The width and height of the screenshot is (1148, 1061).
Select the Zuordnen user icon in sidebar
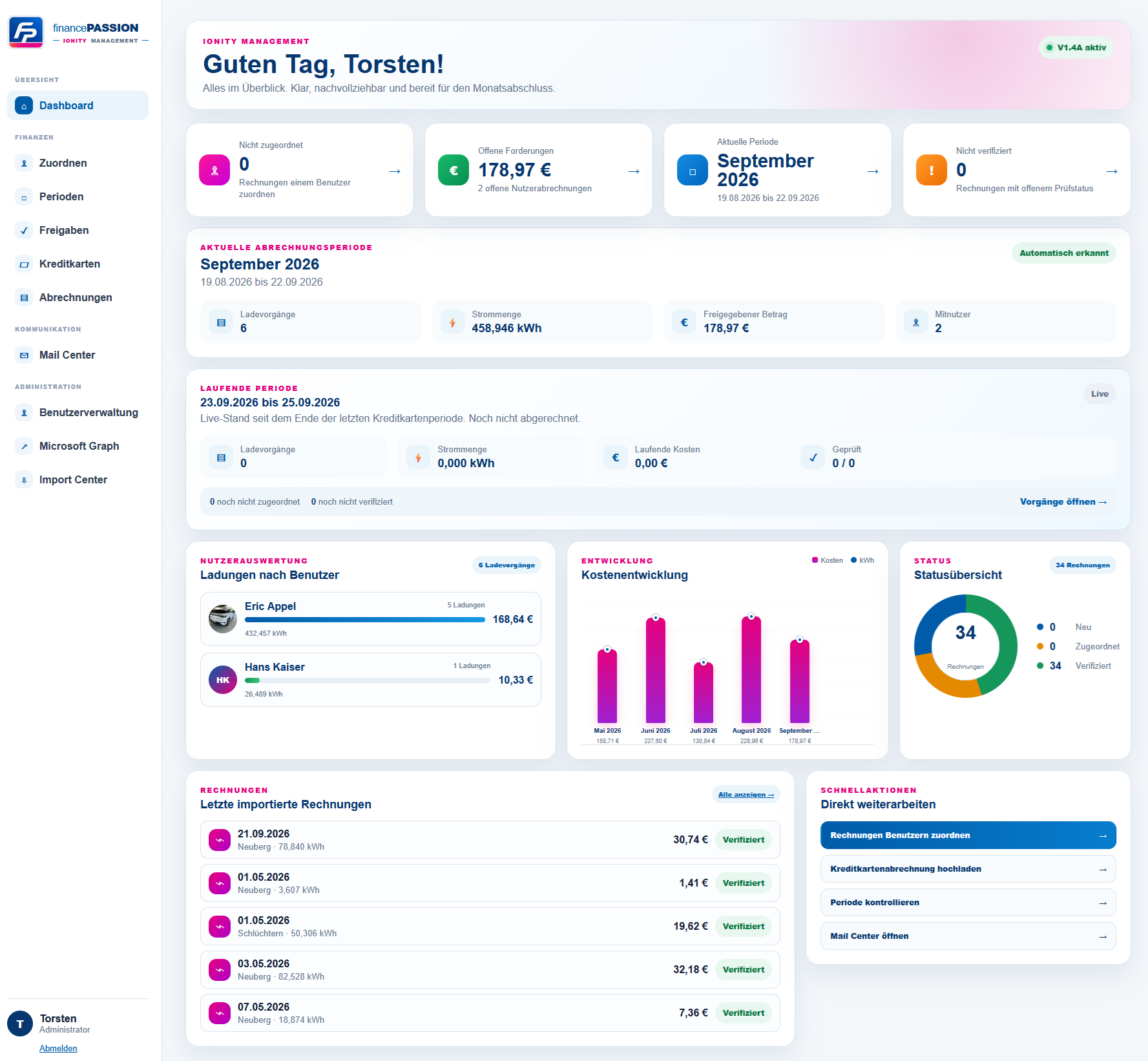[x=24, y=163]
